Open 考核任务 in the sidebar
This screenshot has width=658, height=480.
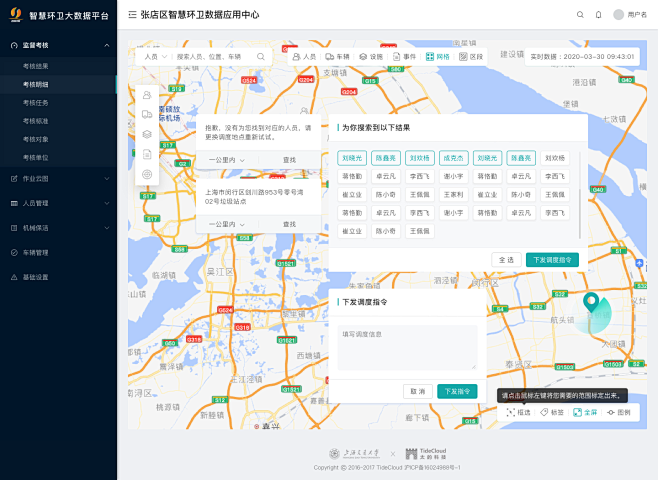click(x=36, y=103)
